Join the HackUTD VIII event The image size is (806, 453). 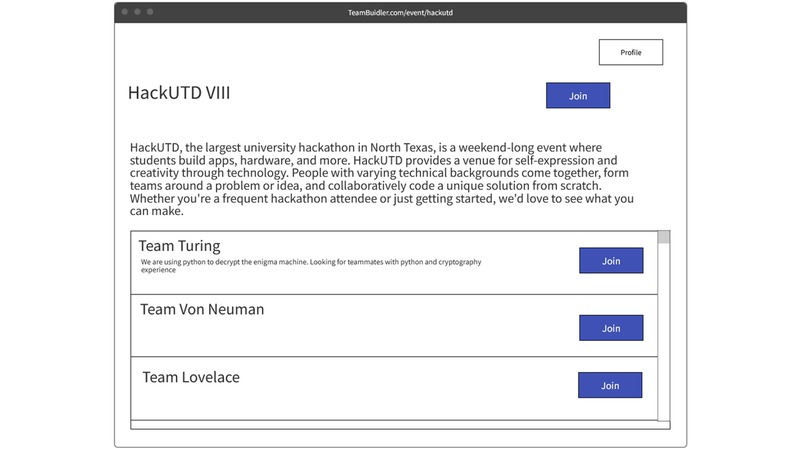pyautogui.click(x=578, y=96)
